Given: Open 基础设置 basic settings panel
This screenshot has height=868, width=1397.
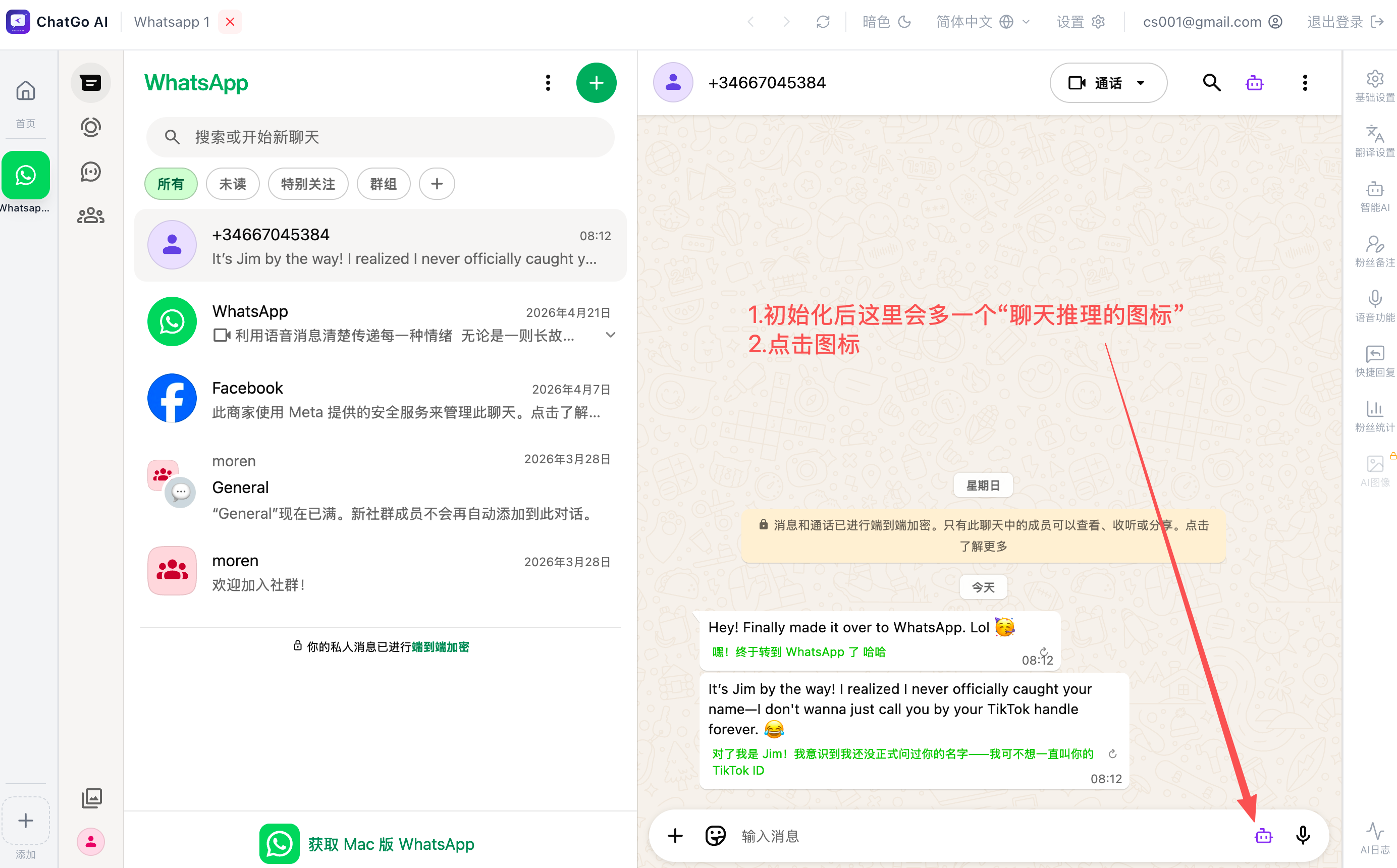Looking at the screenshot, I should [x=1375, y=86].
